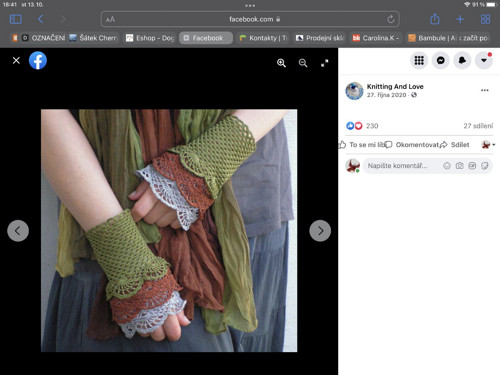
Task: Open Knitting And Love profile picture
Action: tap(354, 91)
